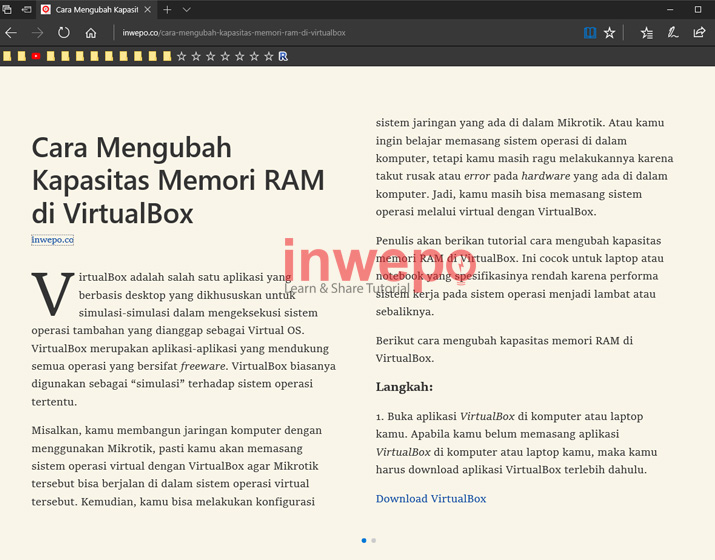This screenshot has height=560, width=715.
Task: Click the large drop cap V
Action: pos(52,294)
